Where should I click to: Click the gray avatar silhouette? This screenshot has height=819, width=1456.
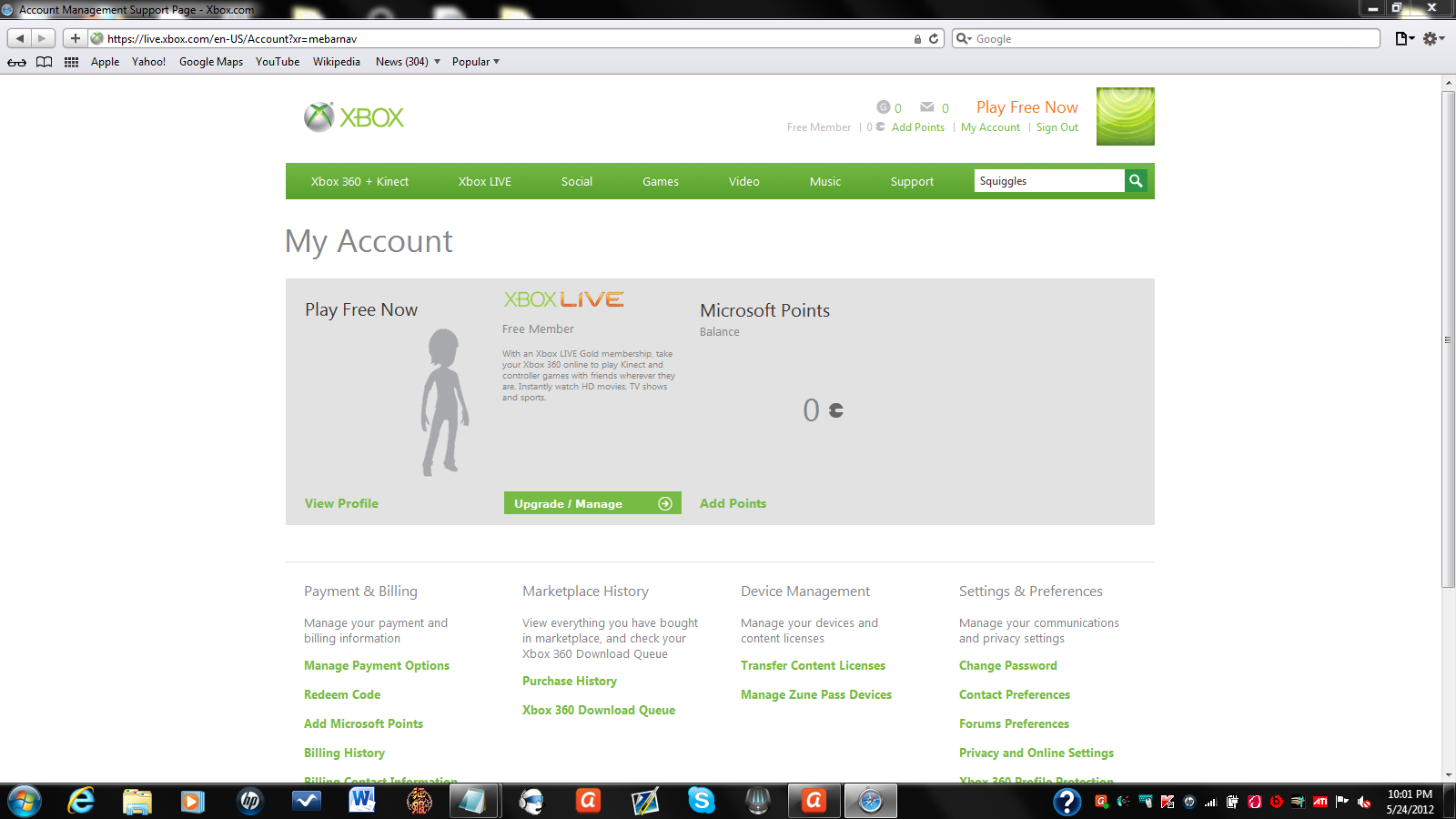pyautogui.click(x=445, y=402)
